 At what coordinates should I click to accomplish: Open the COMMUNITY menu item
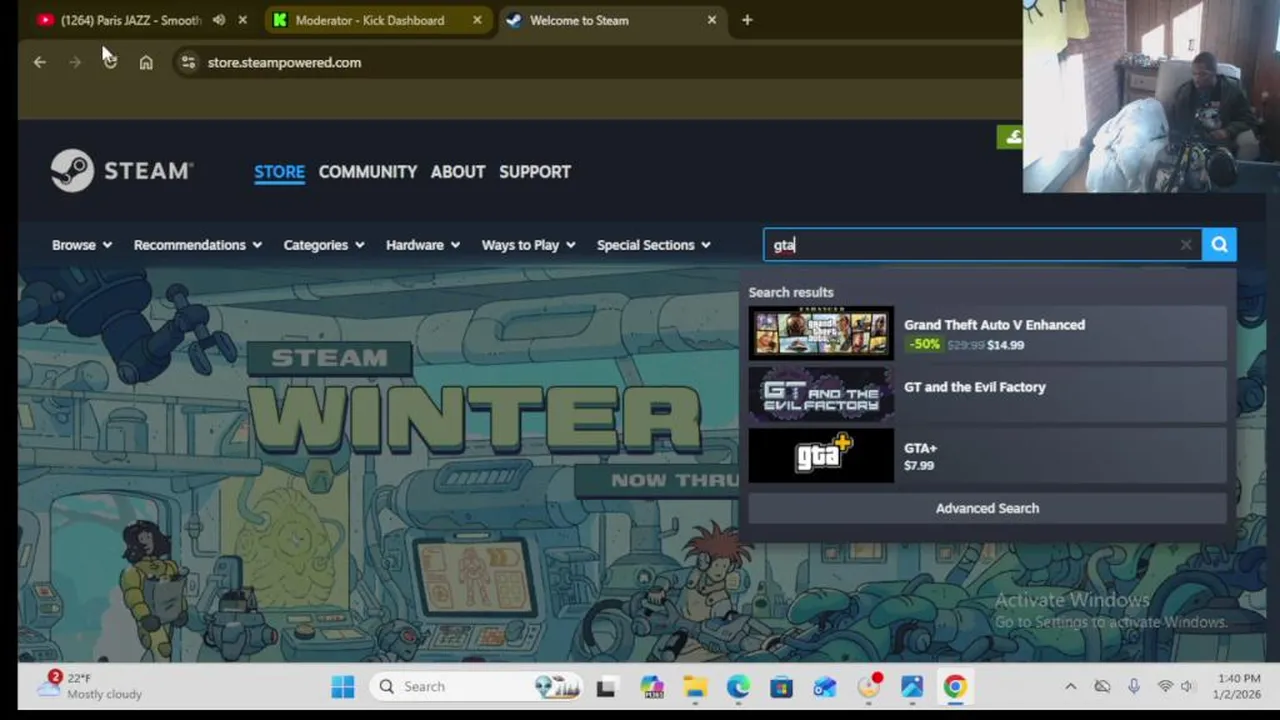368,172
